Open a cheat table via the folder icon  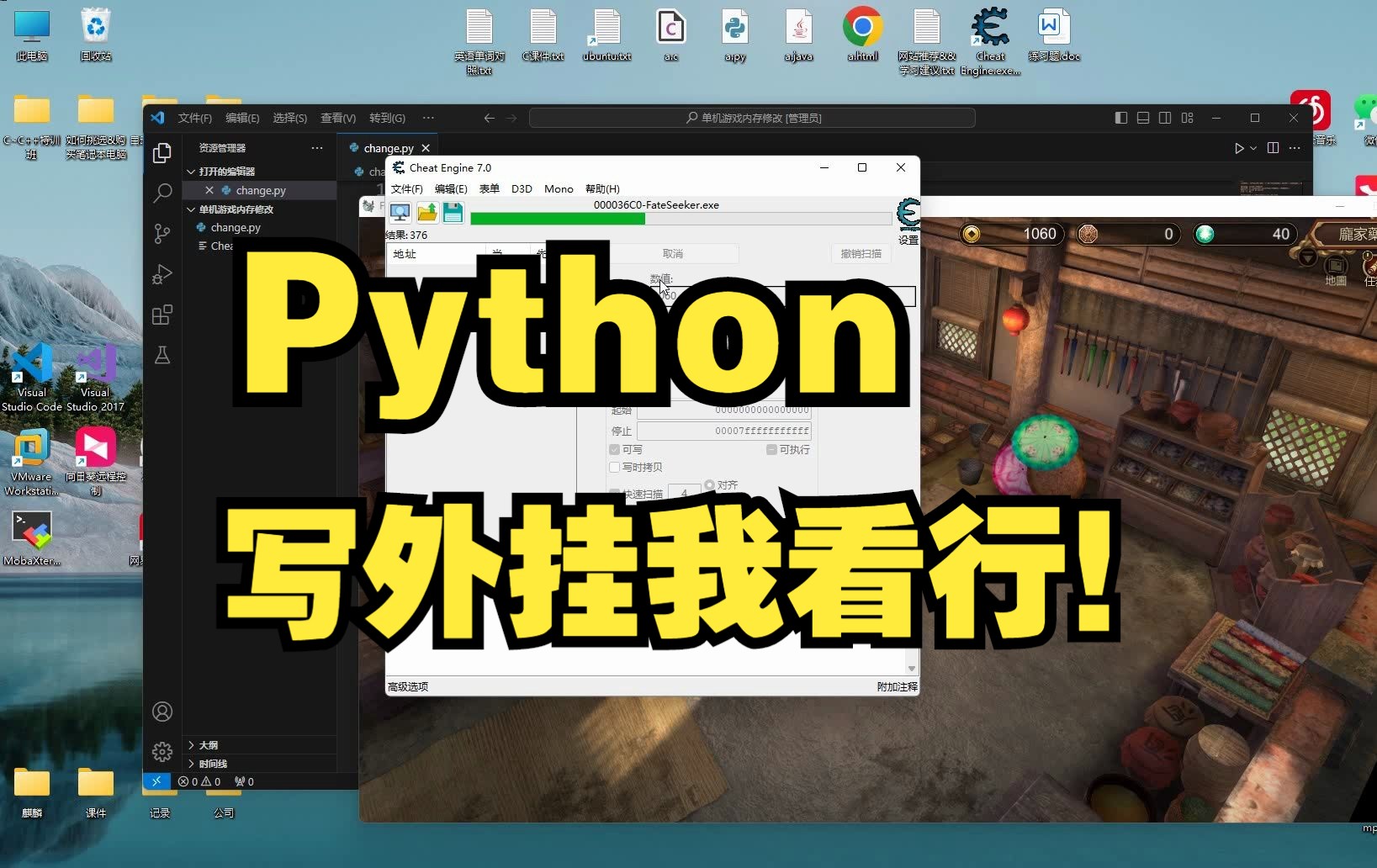pyautogui.click(x=427, y=212)
